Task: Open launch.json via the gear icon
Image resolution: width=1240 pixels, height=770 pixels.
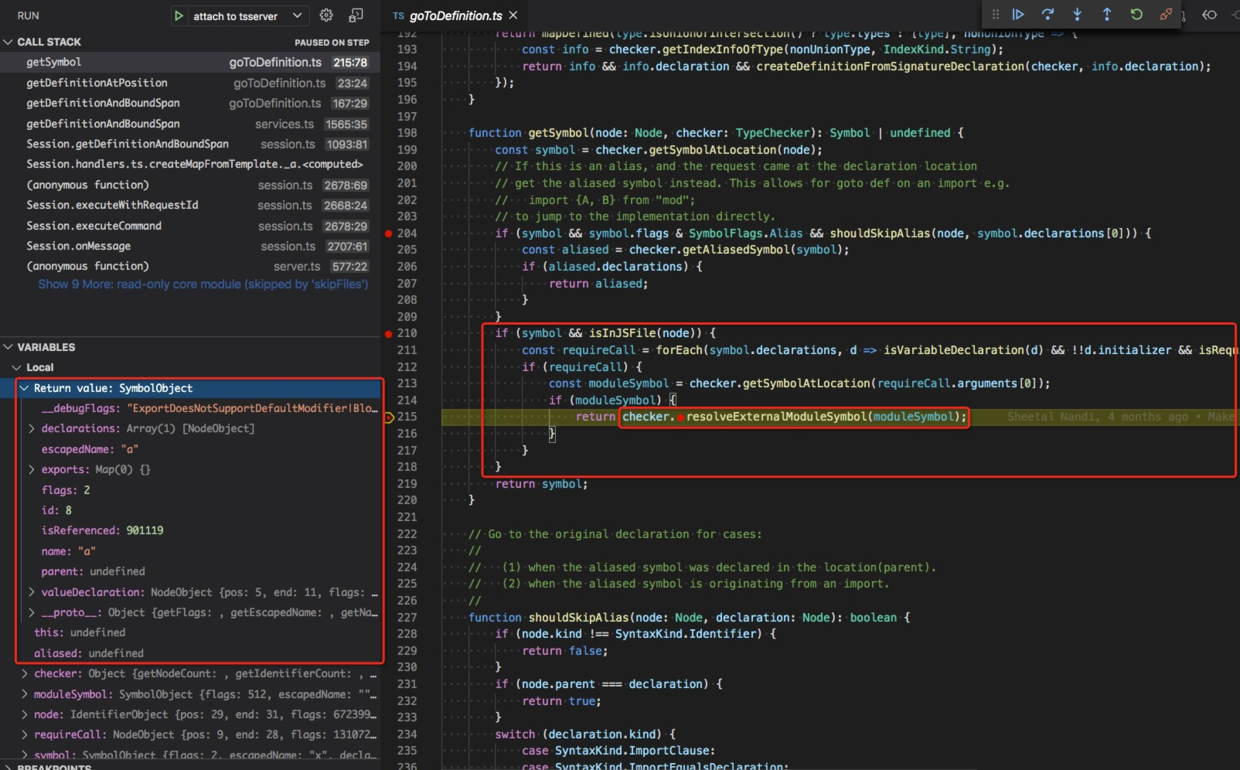Action: click(x=326, y=16)
